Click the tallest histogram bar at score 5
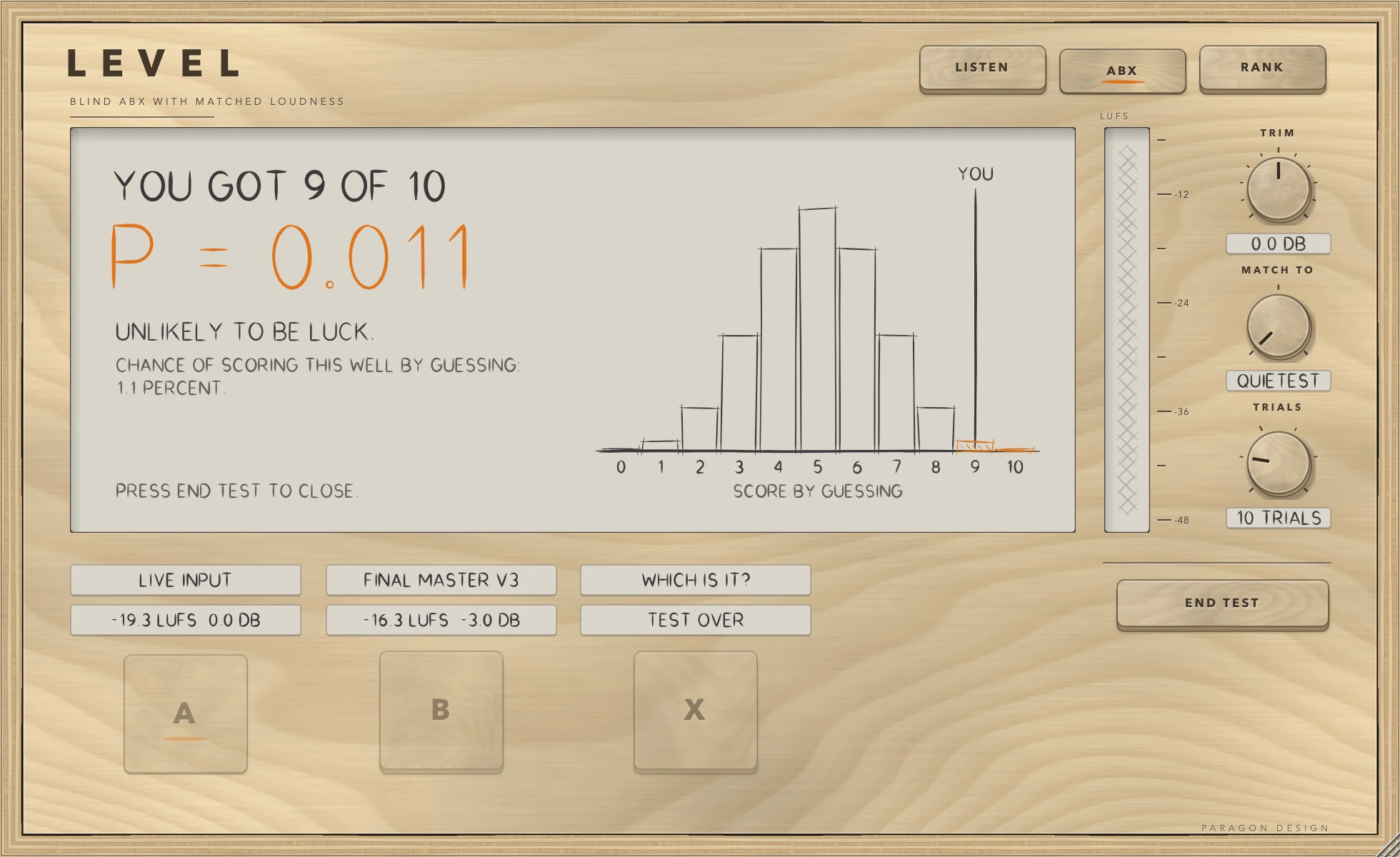Viewport: 1400px width, 857px height. [818, 329]
